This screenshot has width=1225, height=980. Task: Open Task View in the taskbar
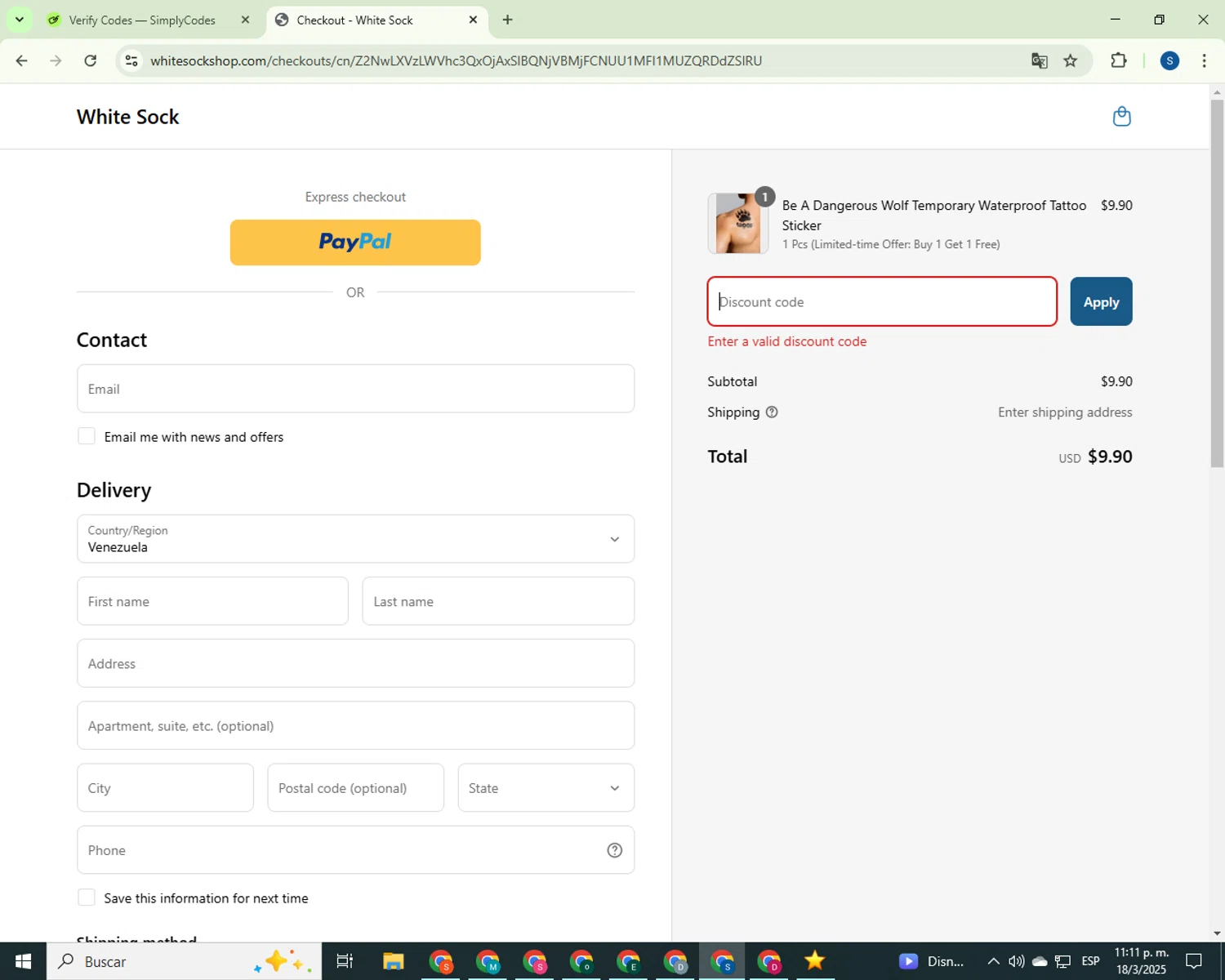[345, 961]
